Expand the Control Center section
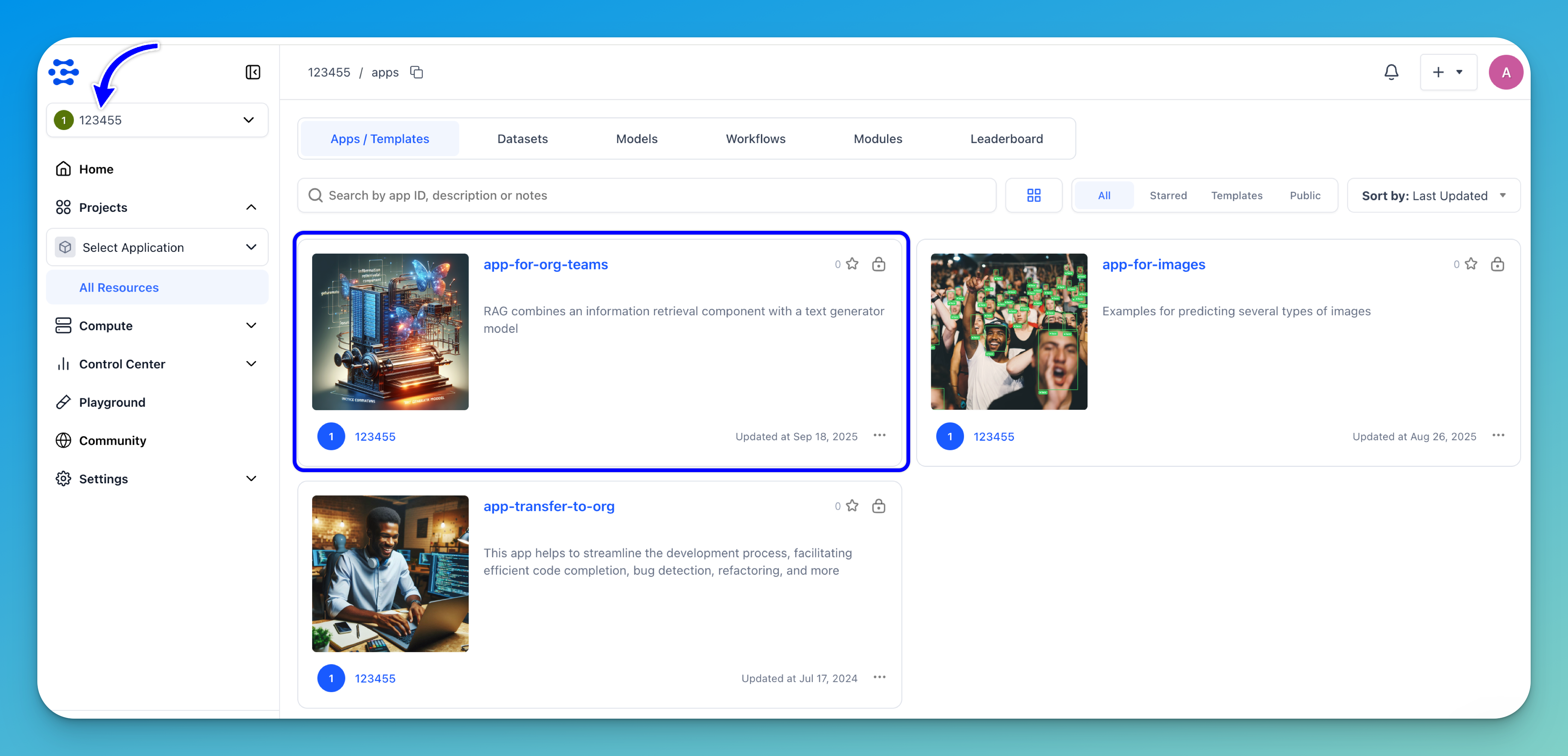Image resolution: width=1568 pixels, height=756 pixels. (251, 364)
